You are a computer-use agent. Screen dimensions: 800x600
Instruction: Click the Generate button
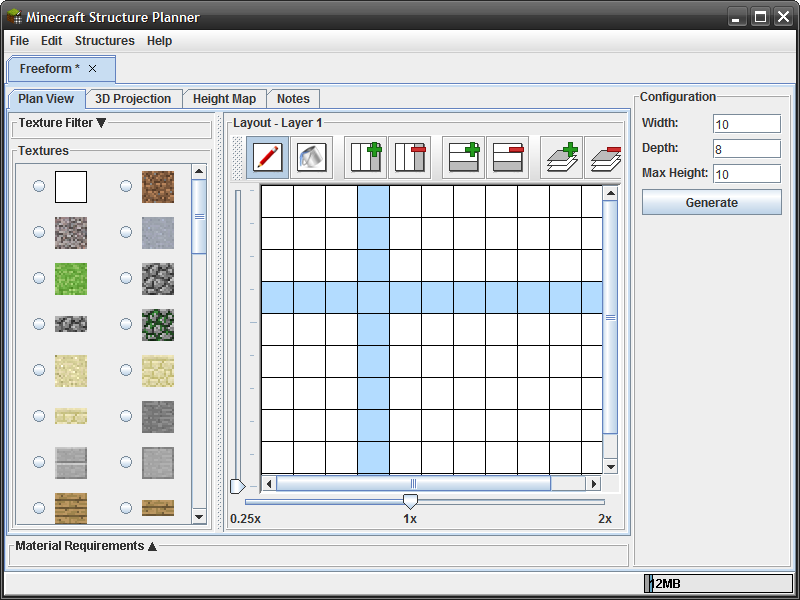712,203
